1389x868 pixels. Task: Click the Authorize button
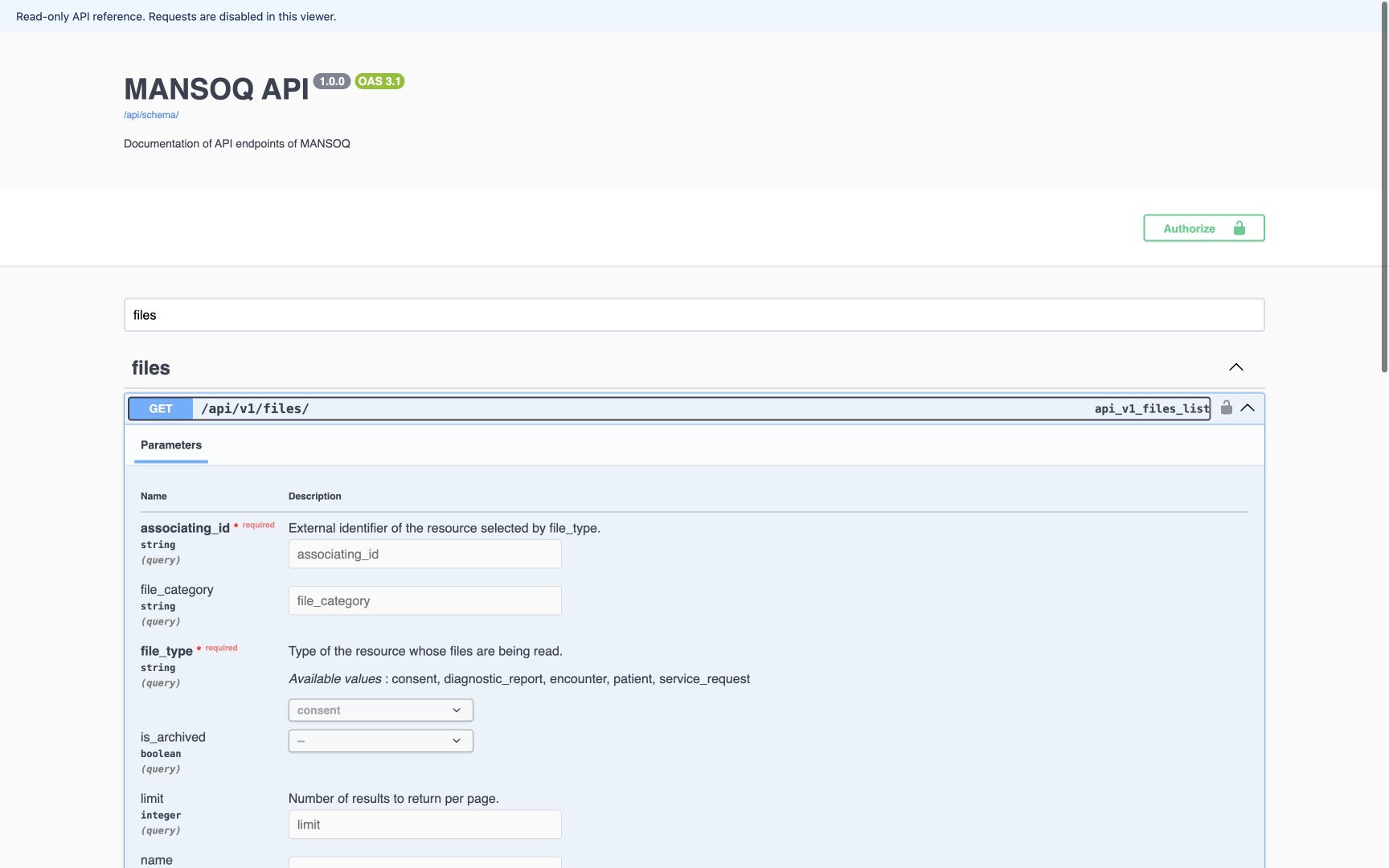(x=1203, y=228)
